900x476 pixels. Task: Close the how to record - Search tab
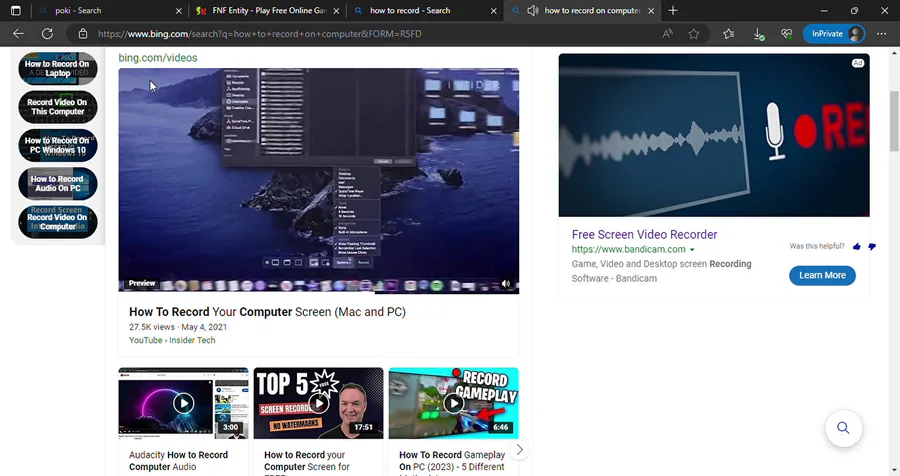point(494,10)
